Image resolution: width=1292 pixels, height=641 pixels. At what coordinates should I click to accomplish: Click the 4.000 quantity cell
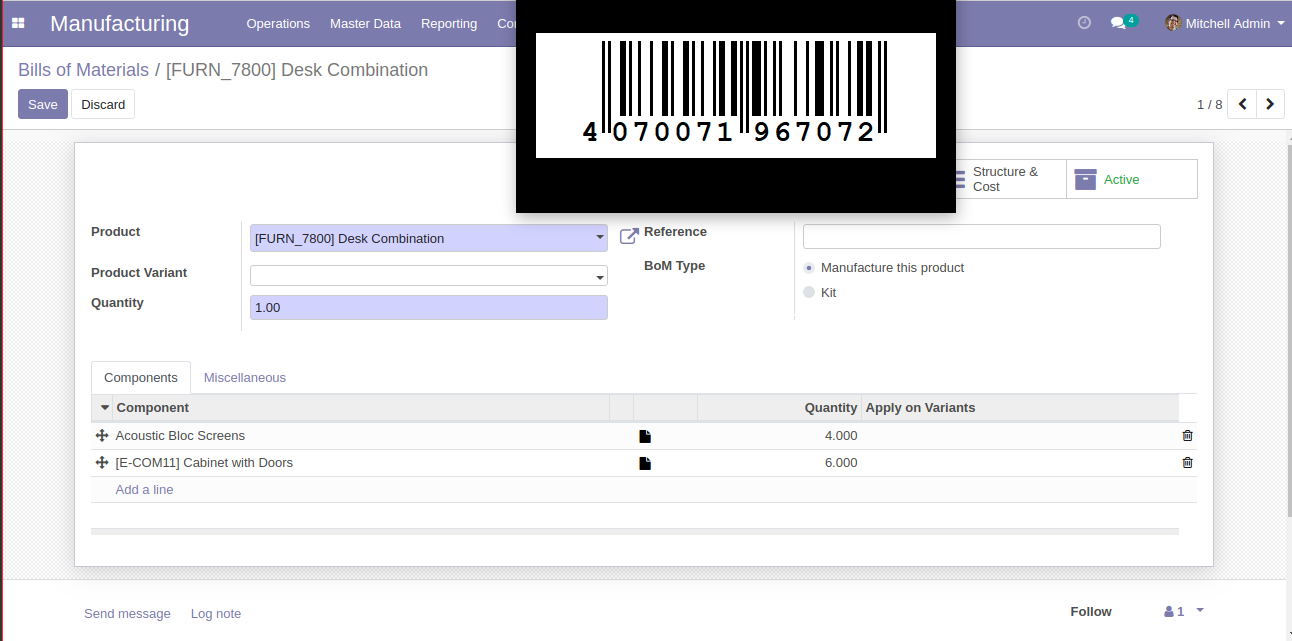(780, 436)
